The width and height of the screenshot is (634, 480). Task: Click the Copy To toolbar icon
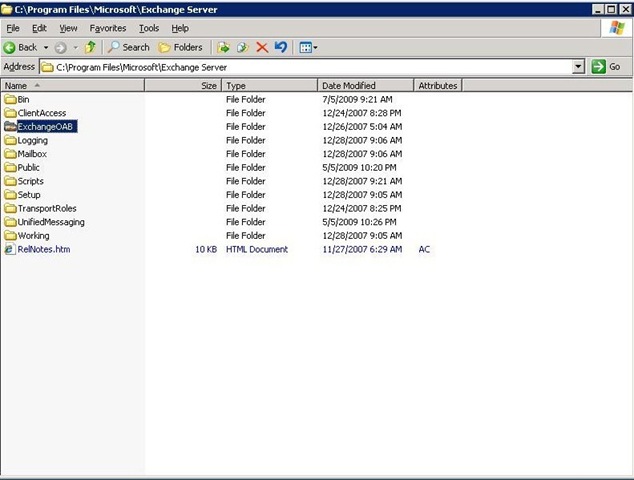click(242, 47)
